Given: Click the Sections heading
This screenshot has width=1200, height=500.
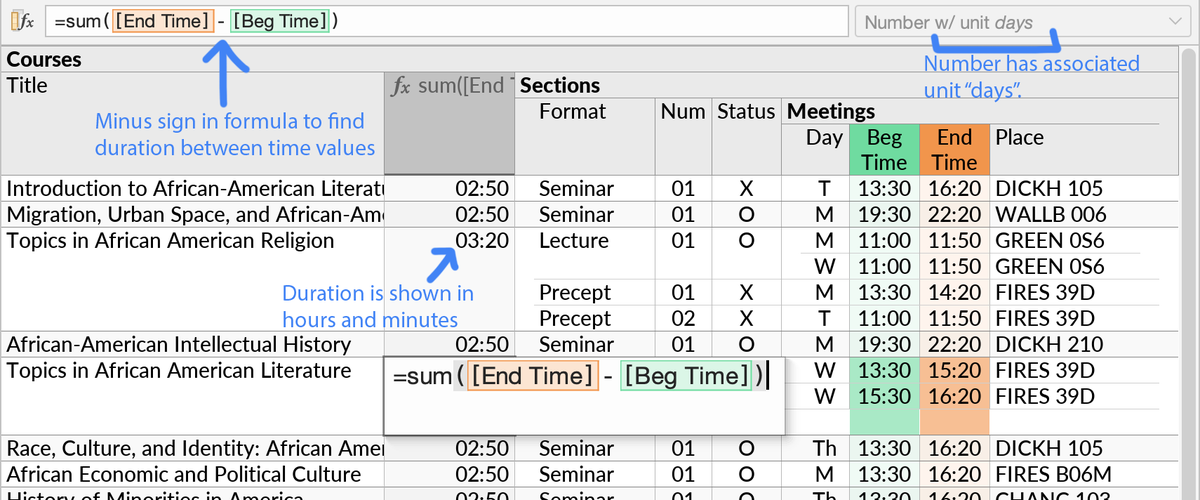Looking at the screenshot, I should point(560,86).
